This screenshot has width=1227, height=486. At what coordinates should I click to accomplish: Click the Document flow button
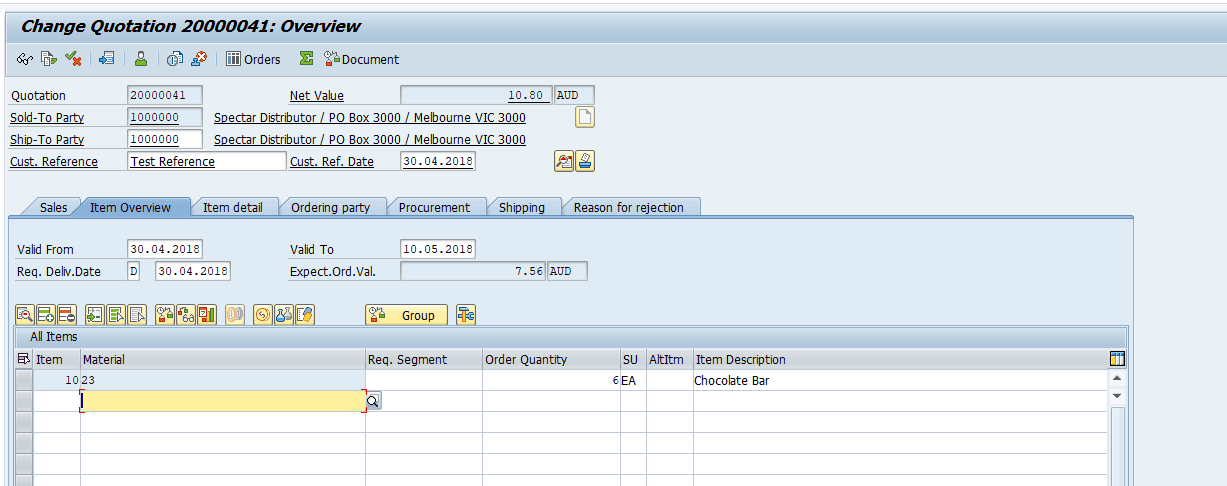click(361, 59)
